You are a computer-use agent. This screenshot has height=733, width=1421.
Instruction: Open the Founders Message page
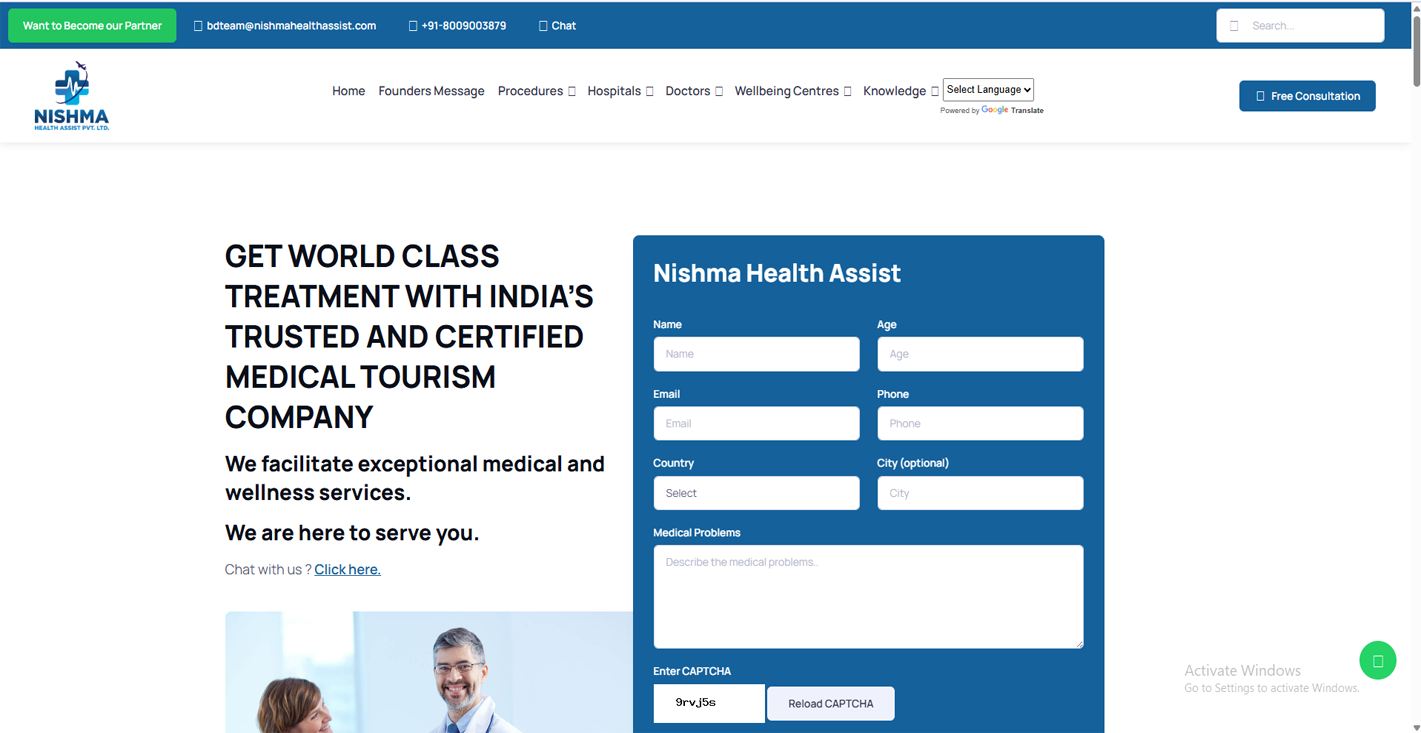[x=431, y=90]
